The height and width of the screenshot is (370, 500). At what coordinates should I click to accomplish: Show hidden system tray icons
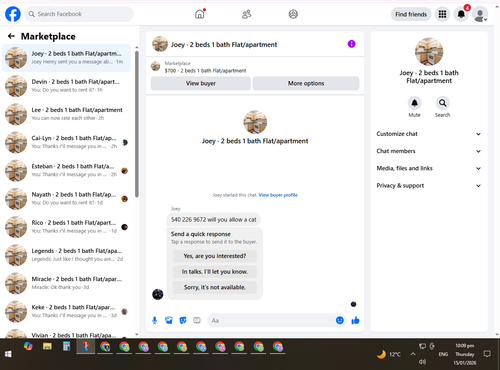click(413, 354)
